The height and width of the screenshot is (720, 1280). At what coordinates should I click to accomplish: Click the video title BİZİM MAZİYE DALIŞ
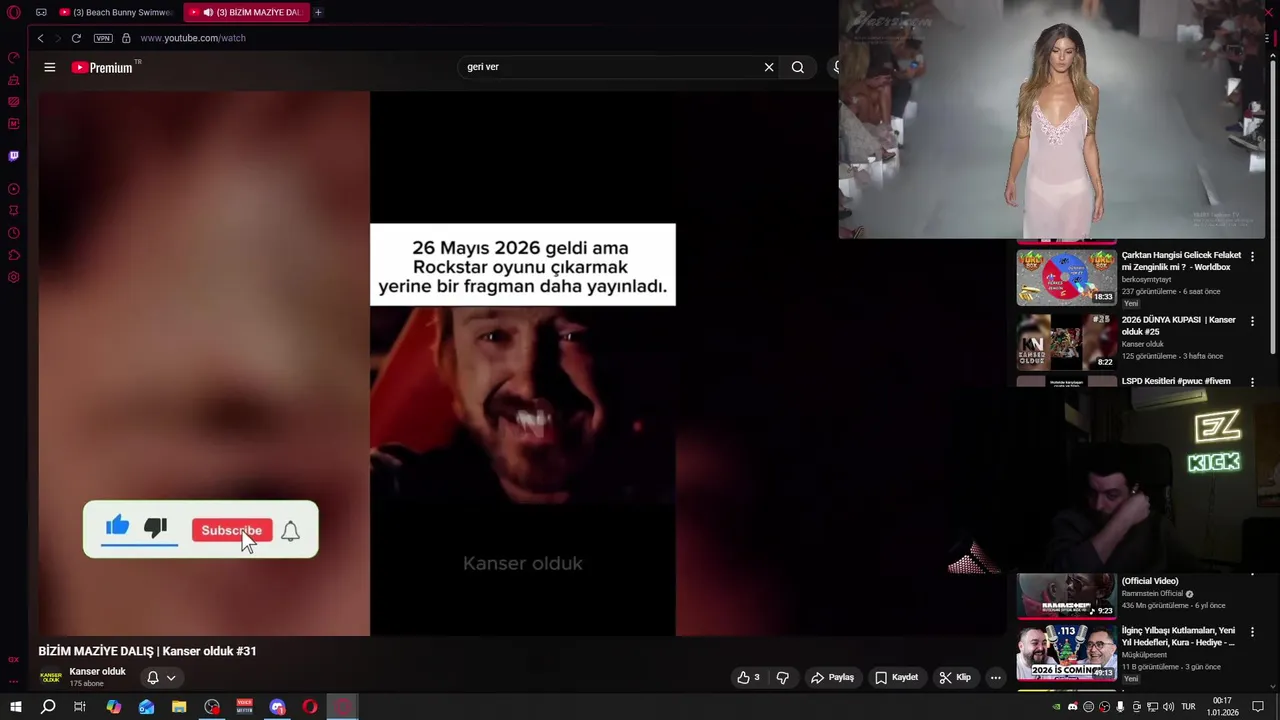click(x=147, y=651)
